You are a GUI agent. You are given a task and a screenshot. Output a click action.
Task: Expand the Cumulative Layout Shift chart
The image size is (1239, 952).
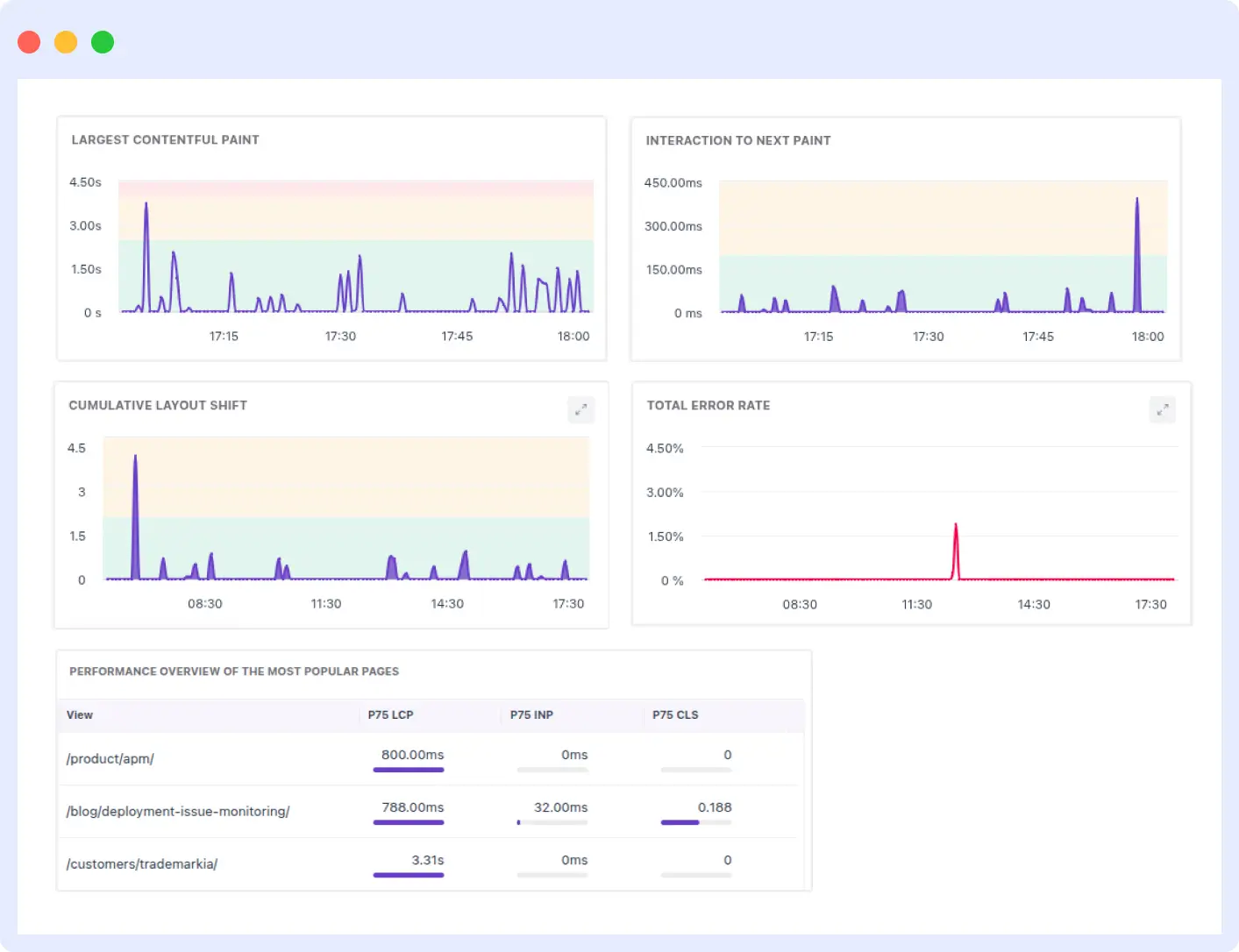coord(580,409)
